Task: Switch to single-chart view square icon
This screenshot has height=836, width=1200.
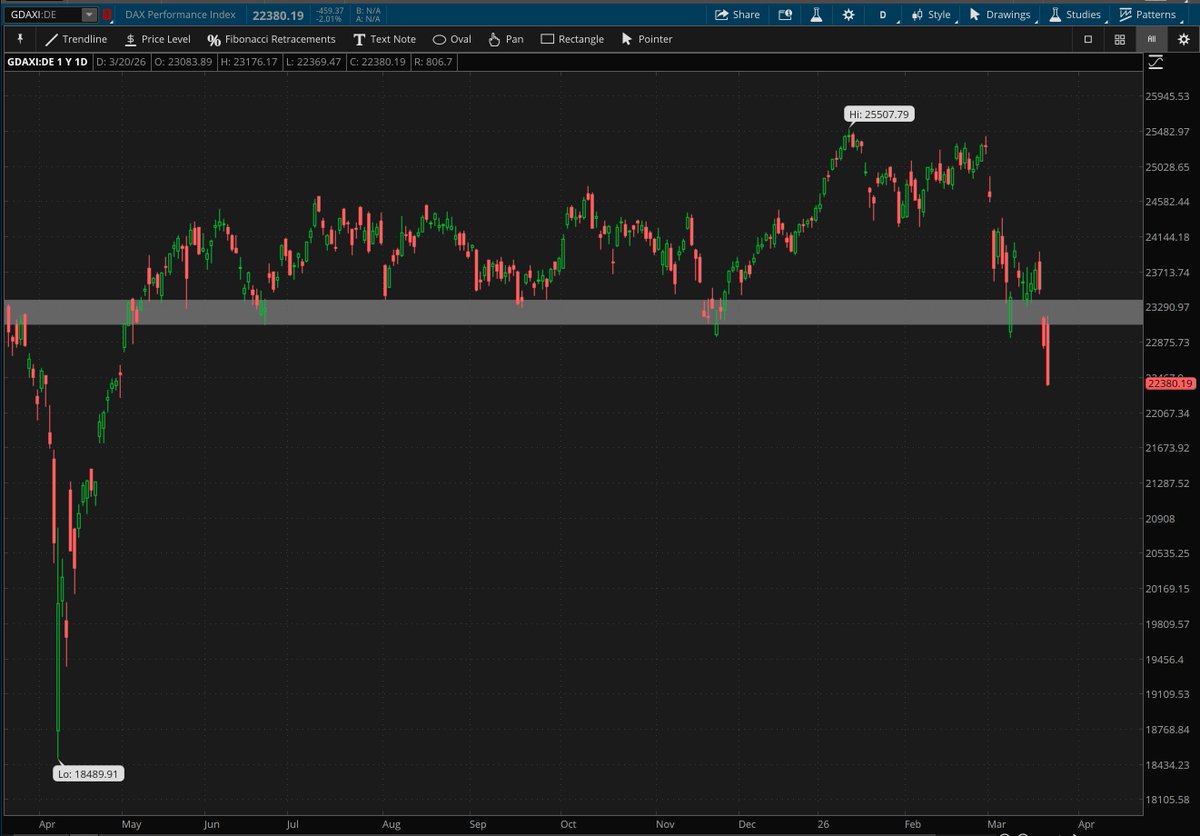Action: click(x=1088, y=39)
